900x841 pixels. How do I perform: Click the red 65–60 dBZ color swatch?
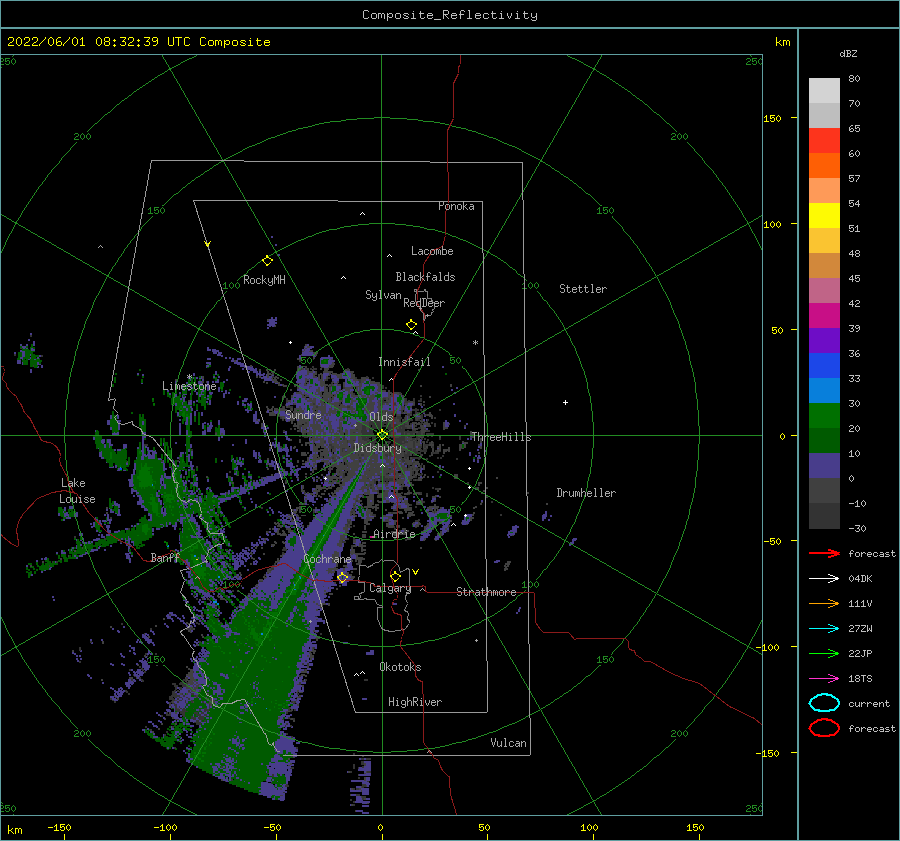click(824, 141)
